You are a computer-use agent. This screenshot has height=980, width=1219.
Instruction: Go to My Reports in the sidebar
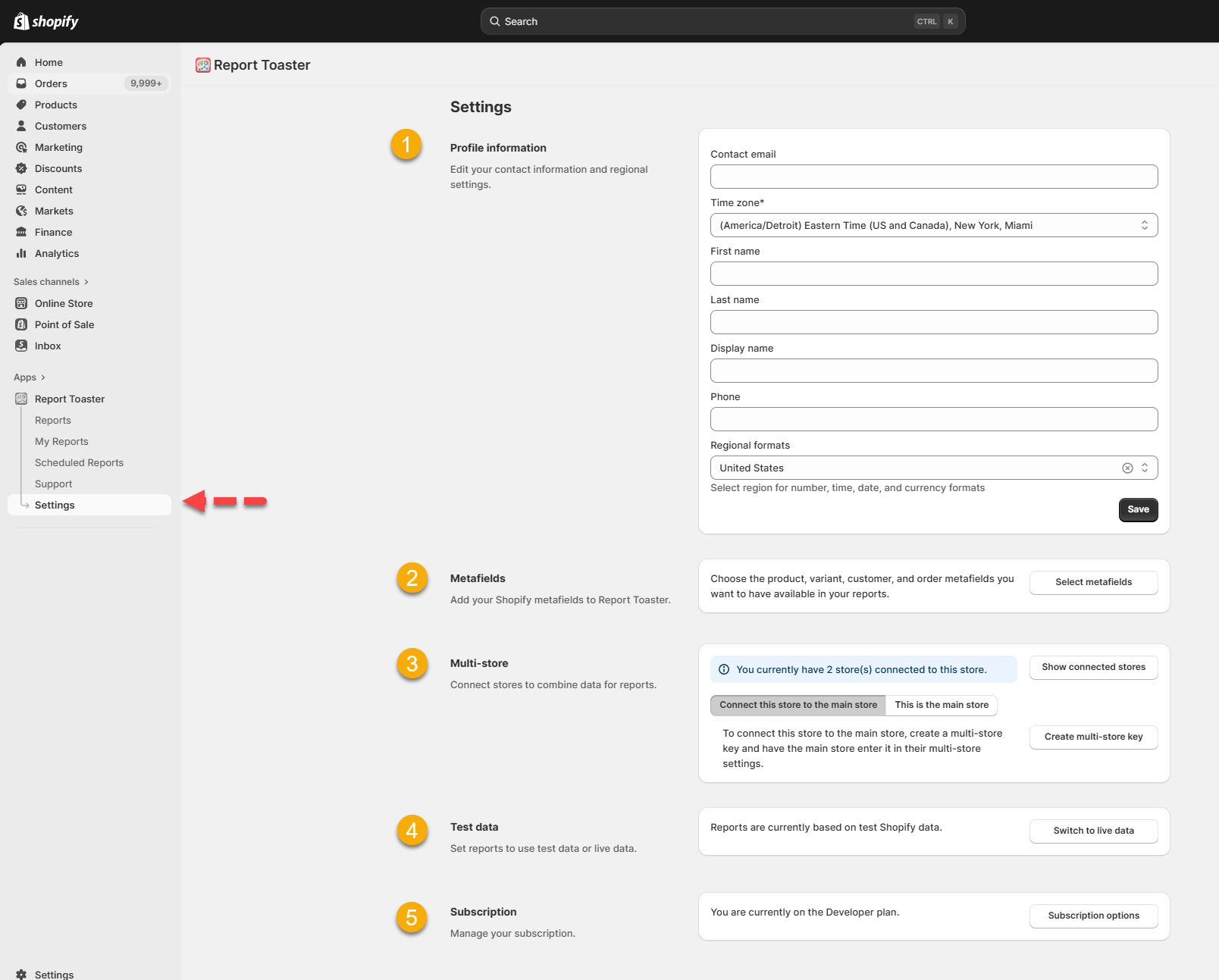point(61,441)
